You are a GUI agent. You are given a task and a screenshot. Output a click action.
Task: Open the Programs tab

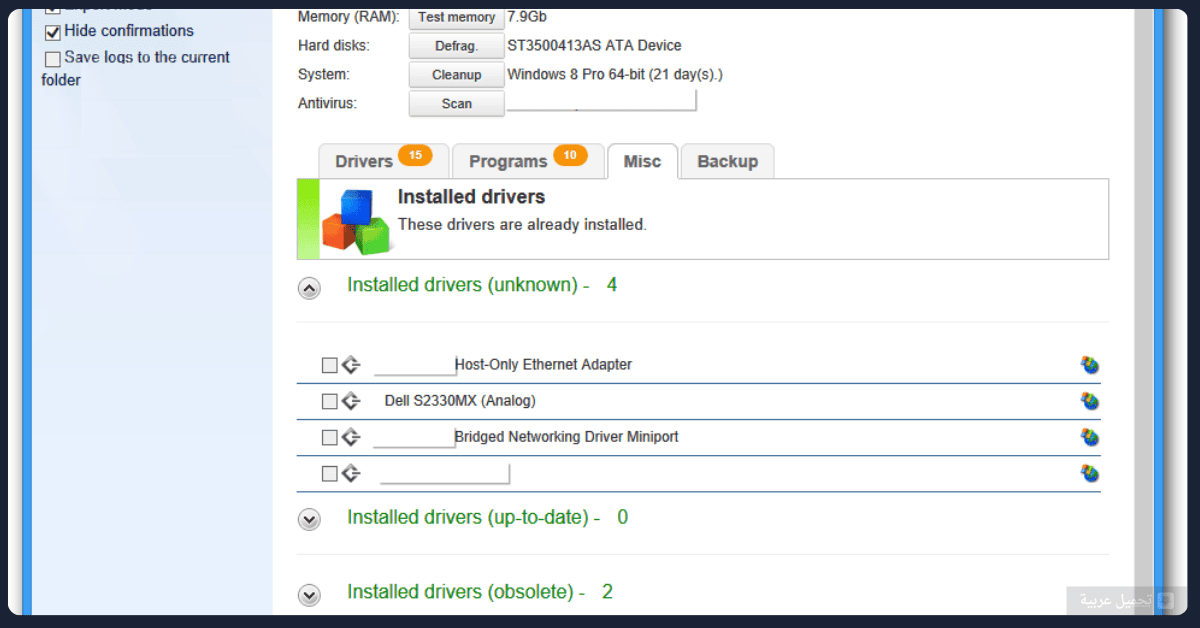click(527, 161)
